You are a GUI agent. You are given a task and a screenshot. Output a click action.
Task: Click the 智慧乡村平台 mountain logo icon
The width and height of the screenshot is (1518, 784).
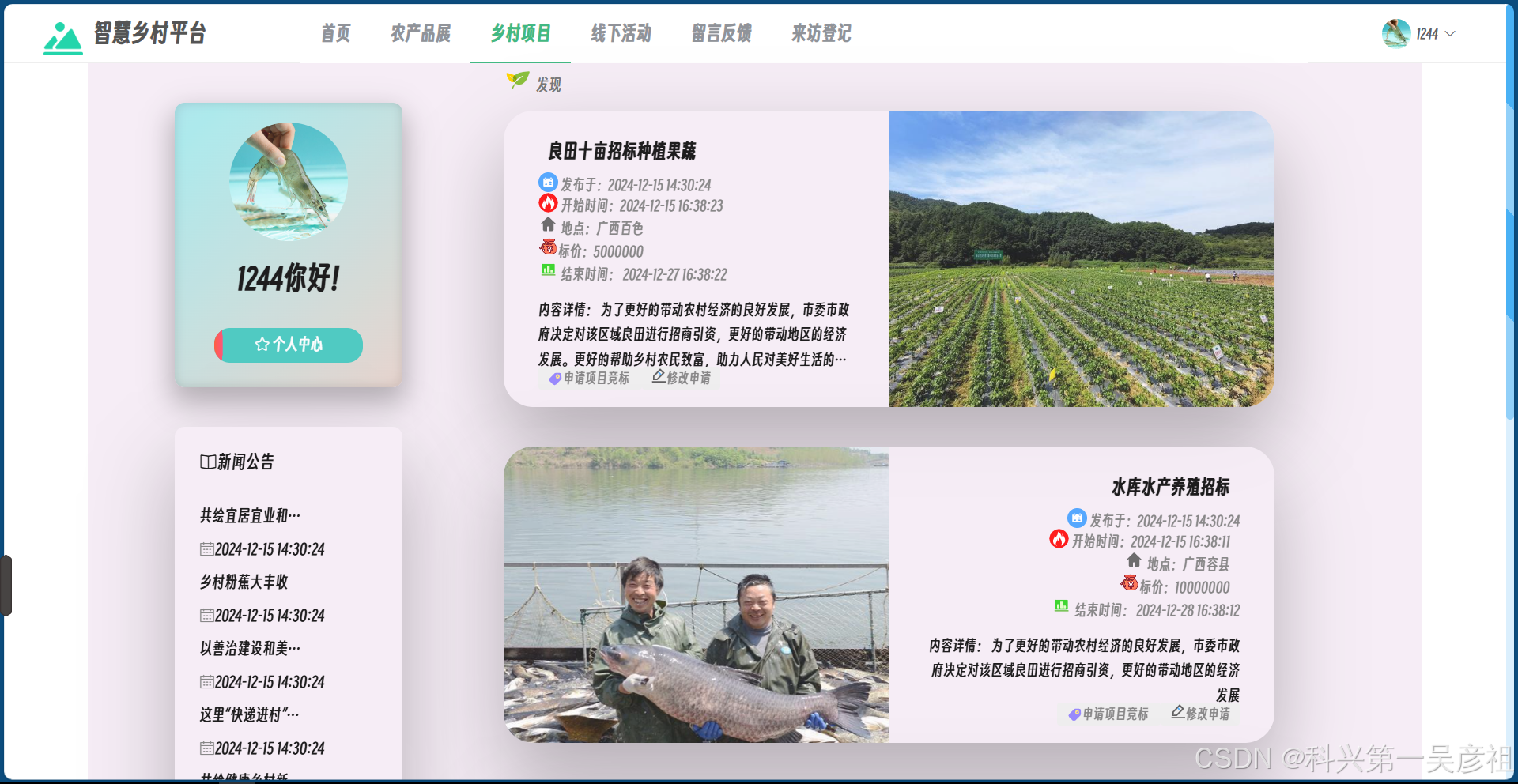[x=63, y=37]
